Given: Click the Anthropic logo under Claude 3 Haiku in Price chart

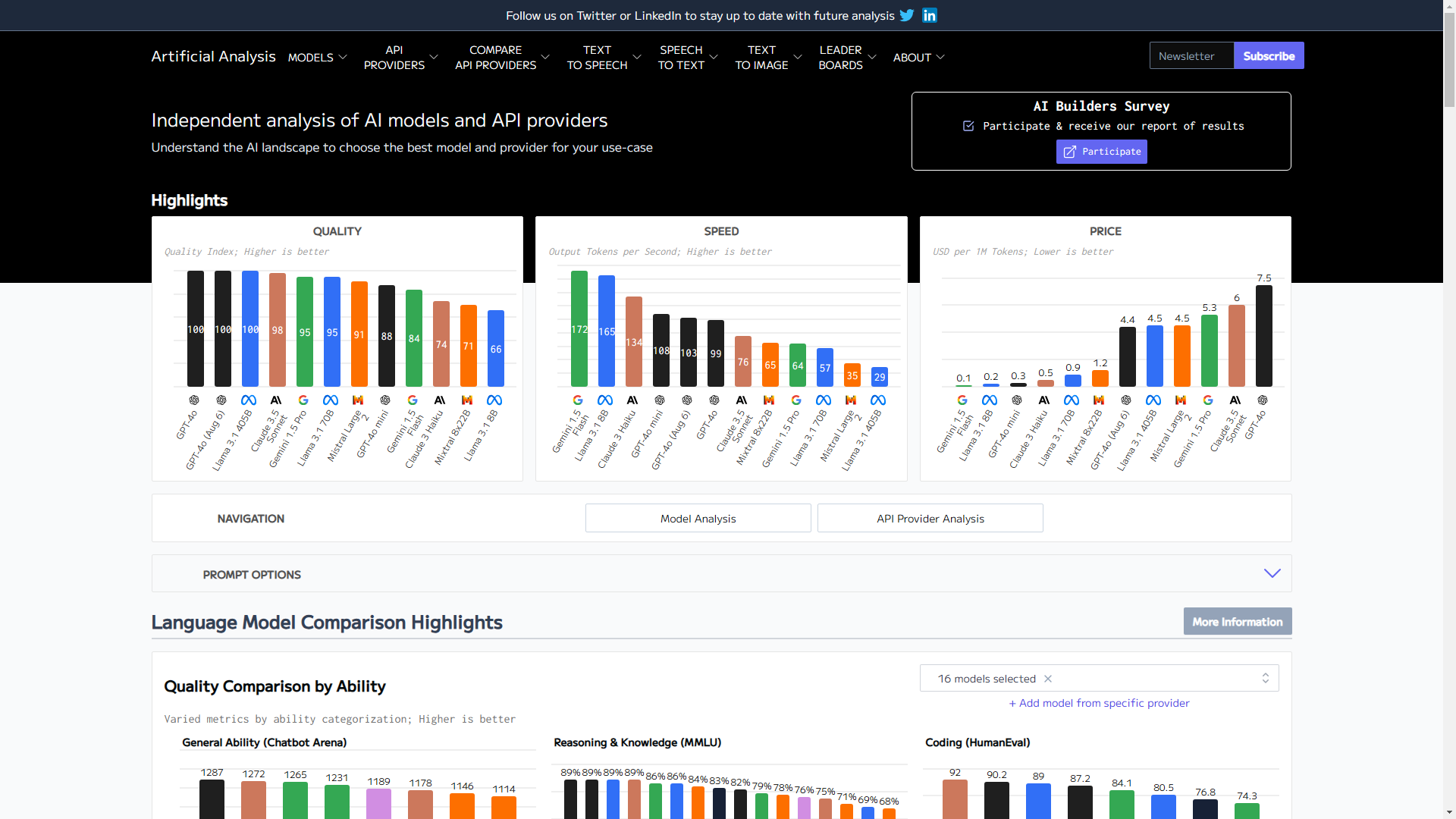Looking at the screenshot, I should pyautogui.click(x=1044, y=400).
